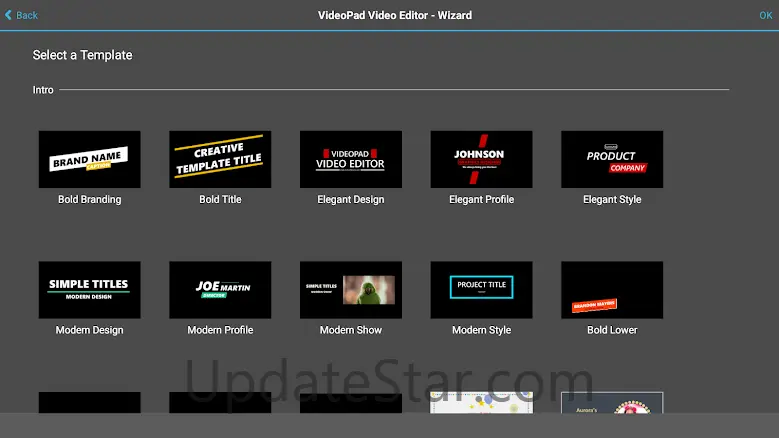Click the Back text link
Screen dimensions: 779x438
(x=27, y=15)
